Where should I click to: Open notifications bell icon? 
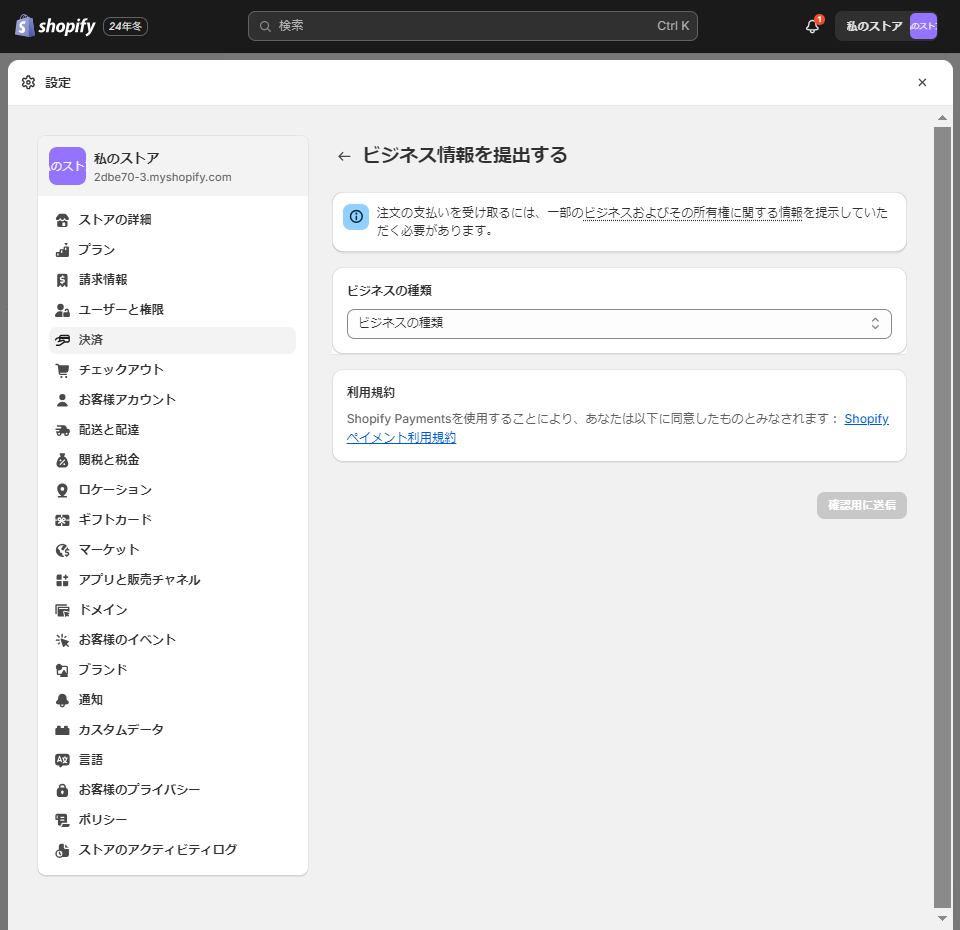812,26
